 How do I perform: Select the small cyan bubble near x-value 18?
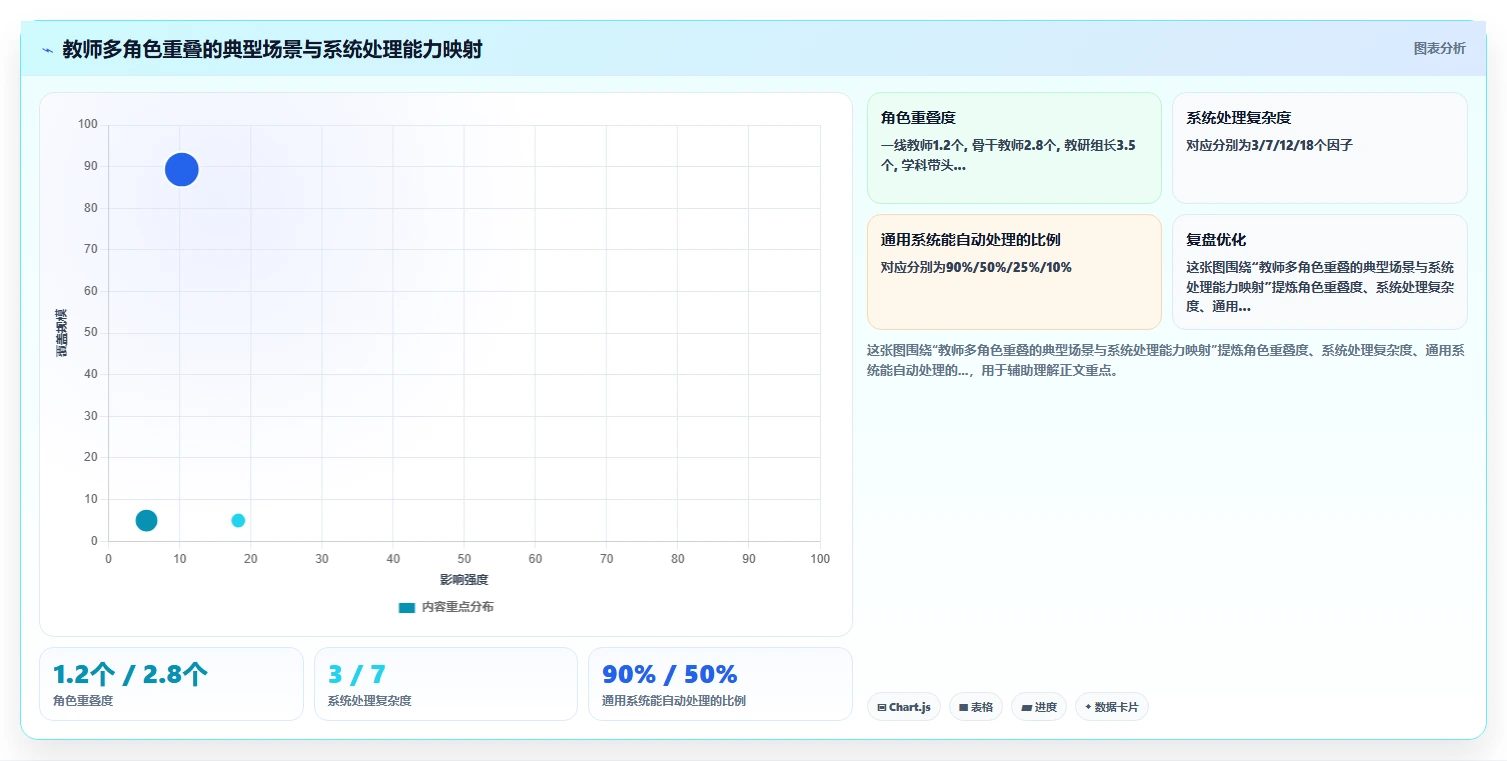238,520
